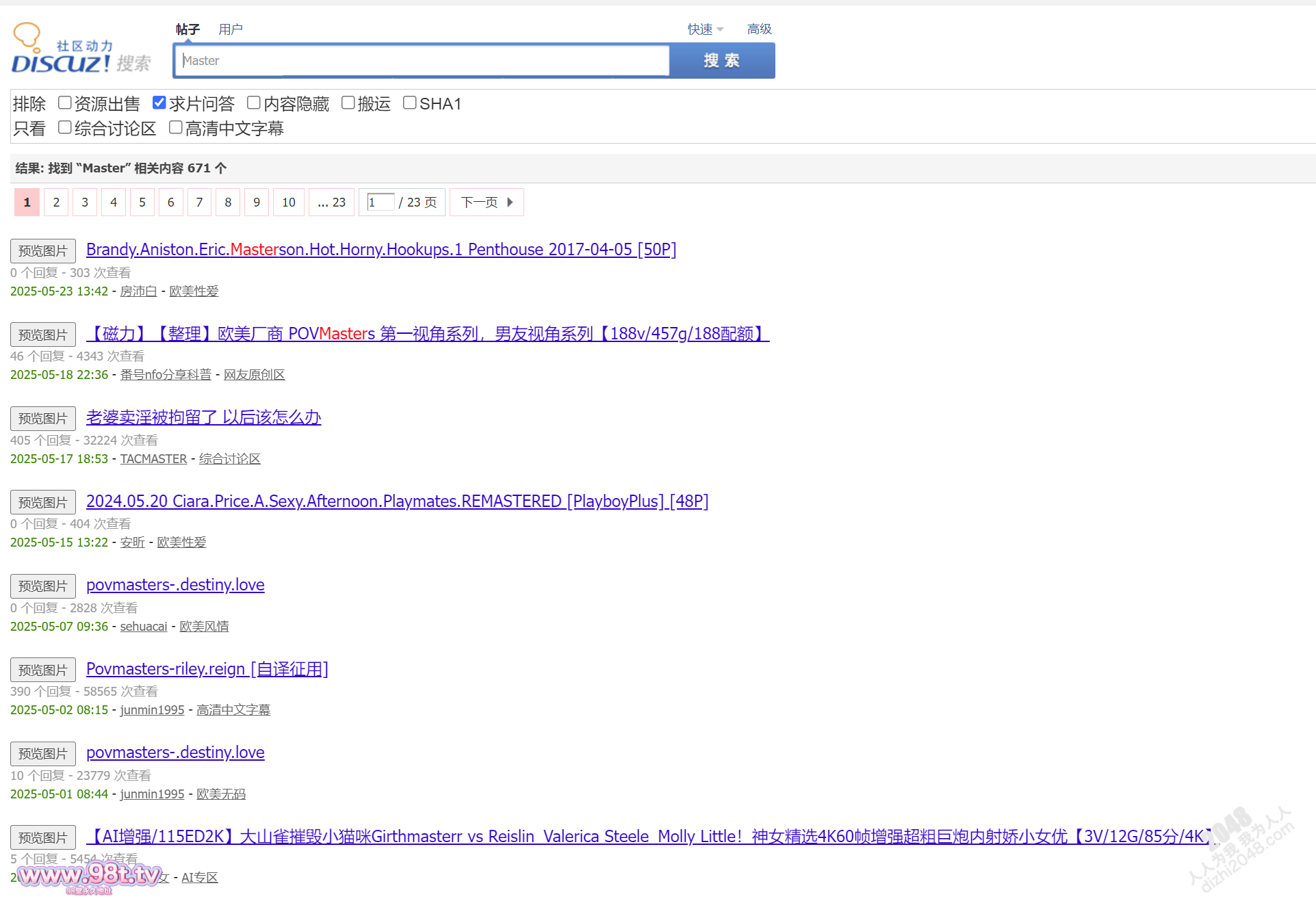Enable the 高清中文字幕 filter checkbox
Screen dimensions: 1316x901
[x=175, y=127]
